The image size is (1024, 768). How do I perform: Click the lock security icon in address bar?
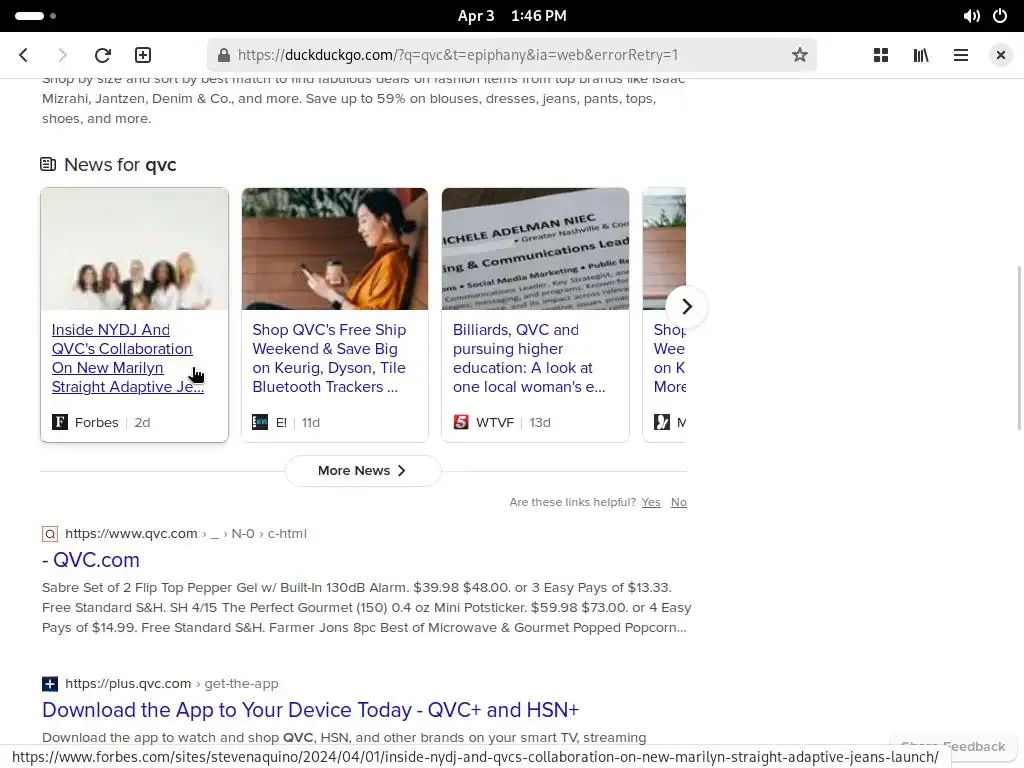point(223,55)
